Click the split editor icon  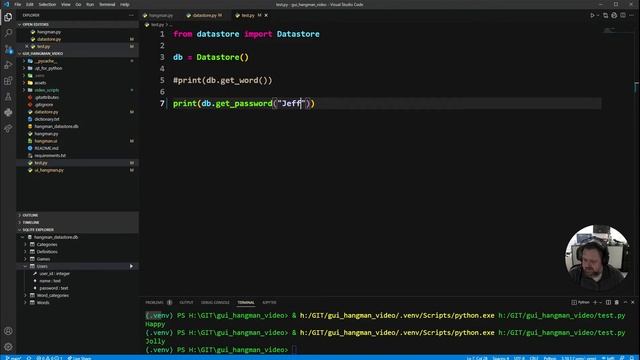pos(623,16)
